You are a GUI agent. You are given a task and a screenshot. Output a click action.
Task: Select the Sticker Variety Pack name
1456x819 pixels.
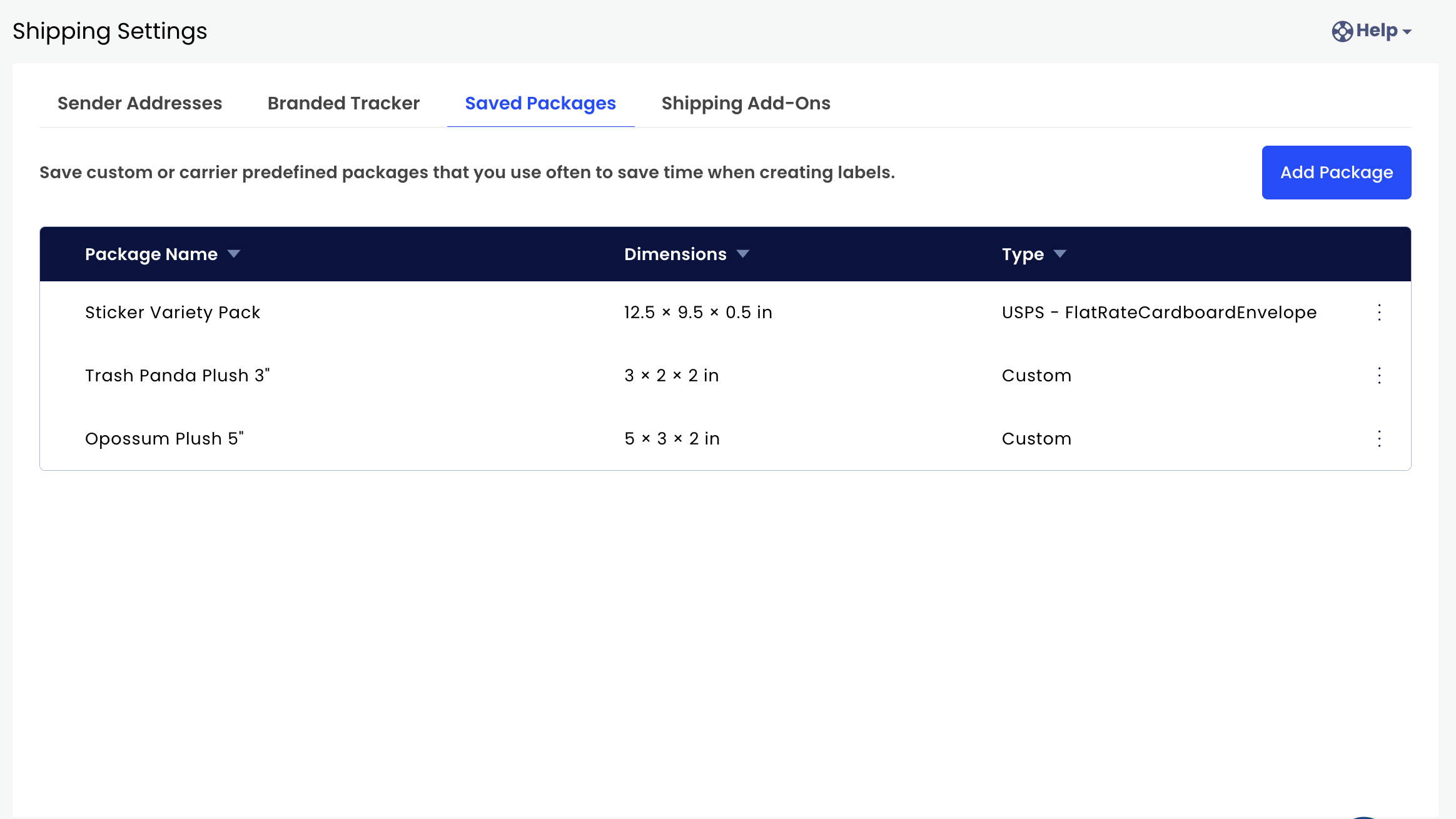[x=173, y=313]
